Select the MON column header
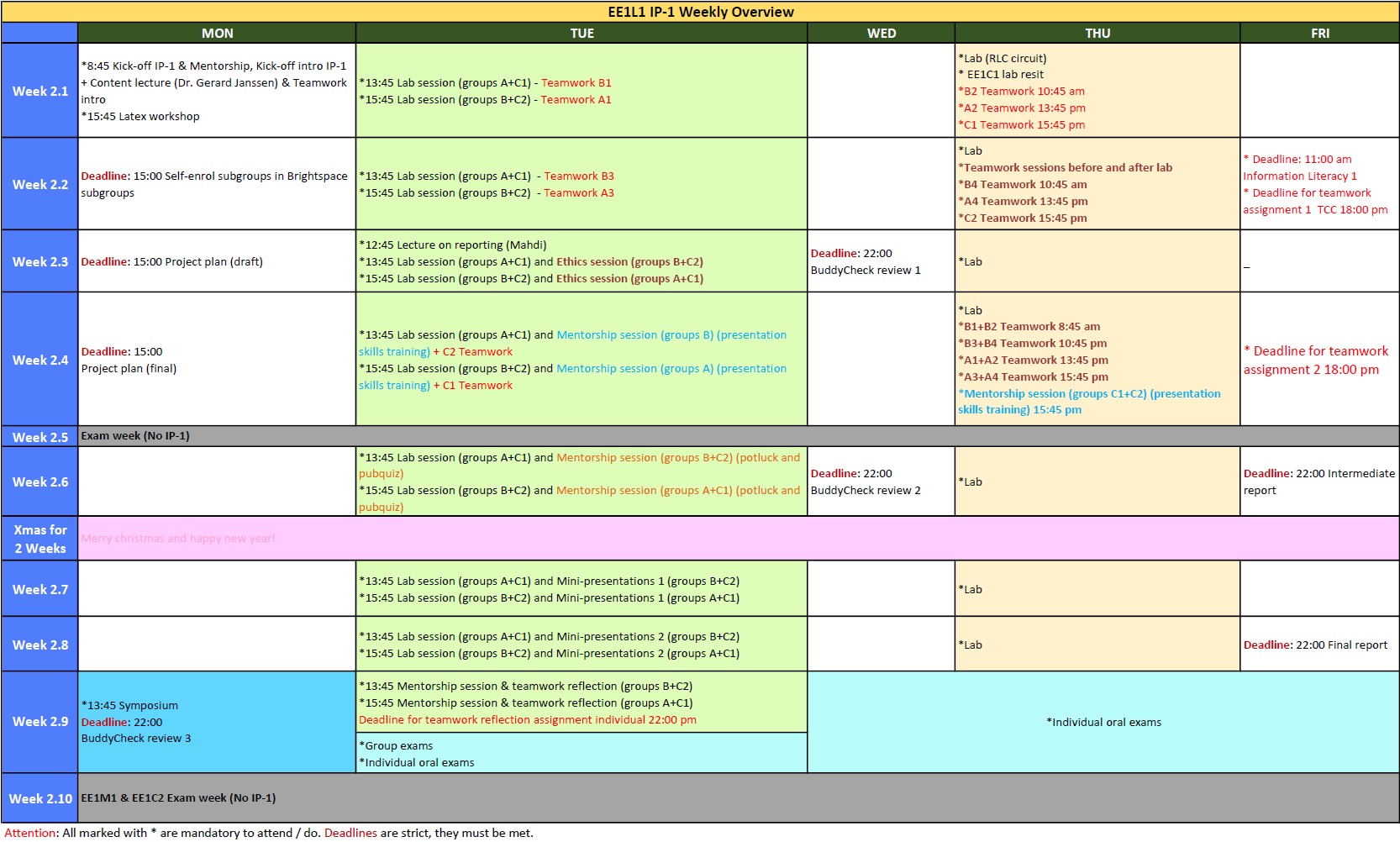1400x842 pixels. [217, 34]
